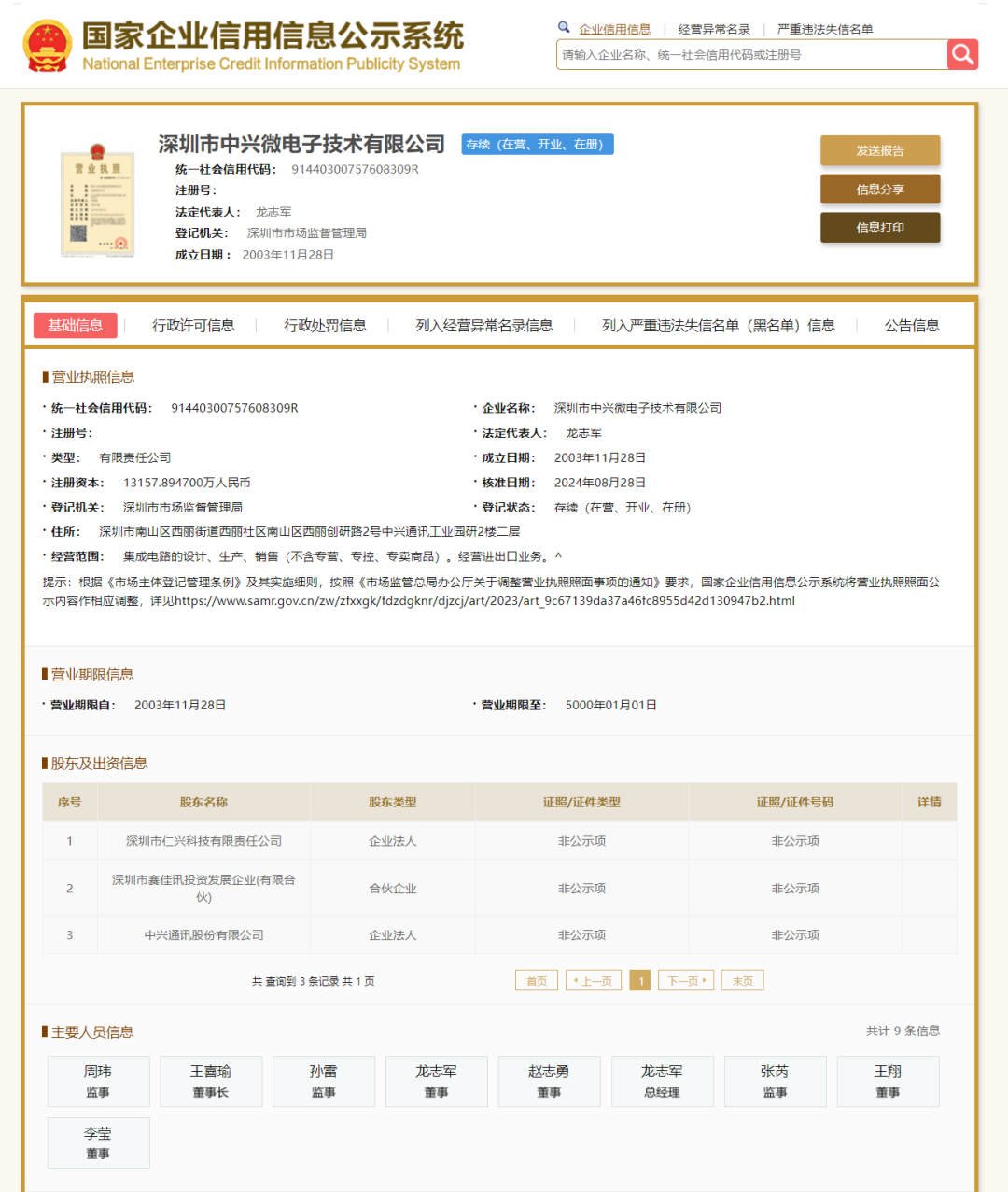Click the 住所 address line text
The height and width of the screenshot is (1192, 1008).
point(310,531)
